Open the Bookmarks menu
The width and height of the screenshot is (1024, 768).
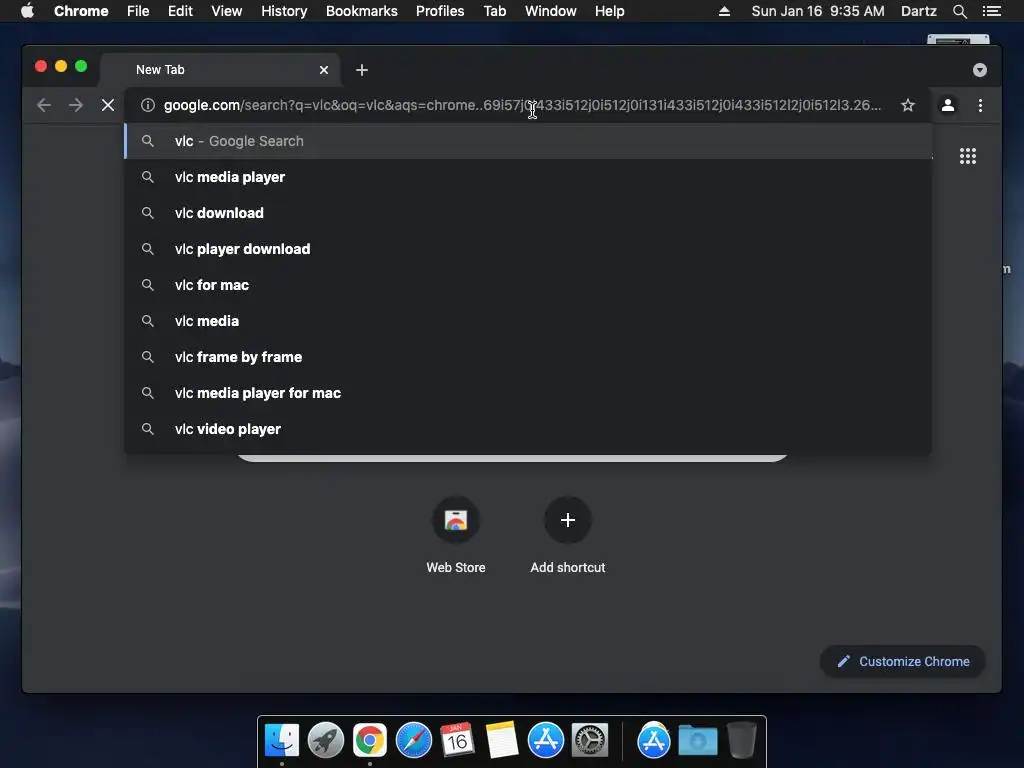click(362, 11)
